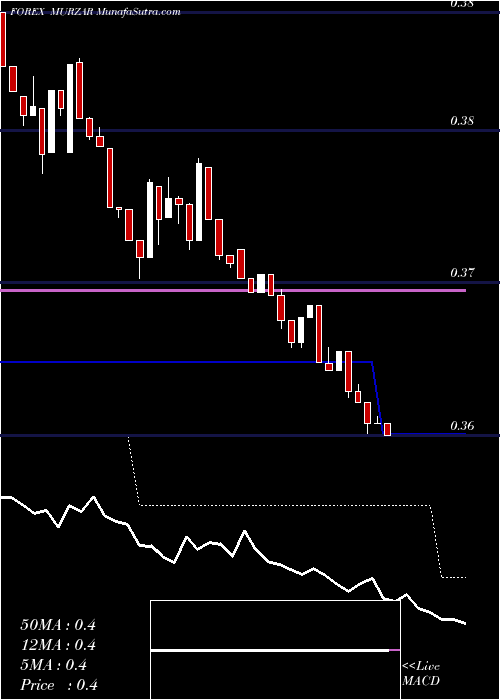
Task: Click the Price : 0.4 label
Action: (x=59, y=685)
